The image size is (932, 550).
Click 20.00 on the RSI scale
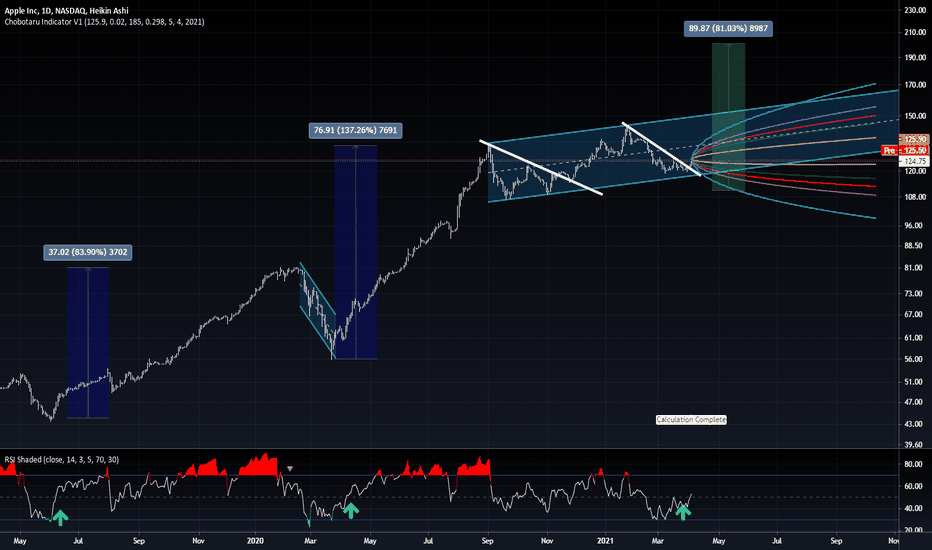click(x=913, y=530)
